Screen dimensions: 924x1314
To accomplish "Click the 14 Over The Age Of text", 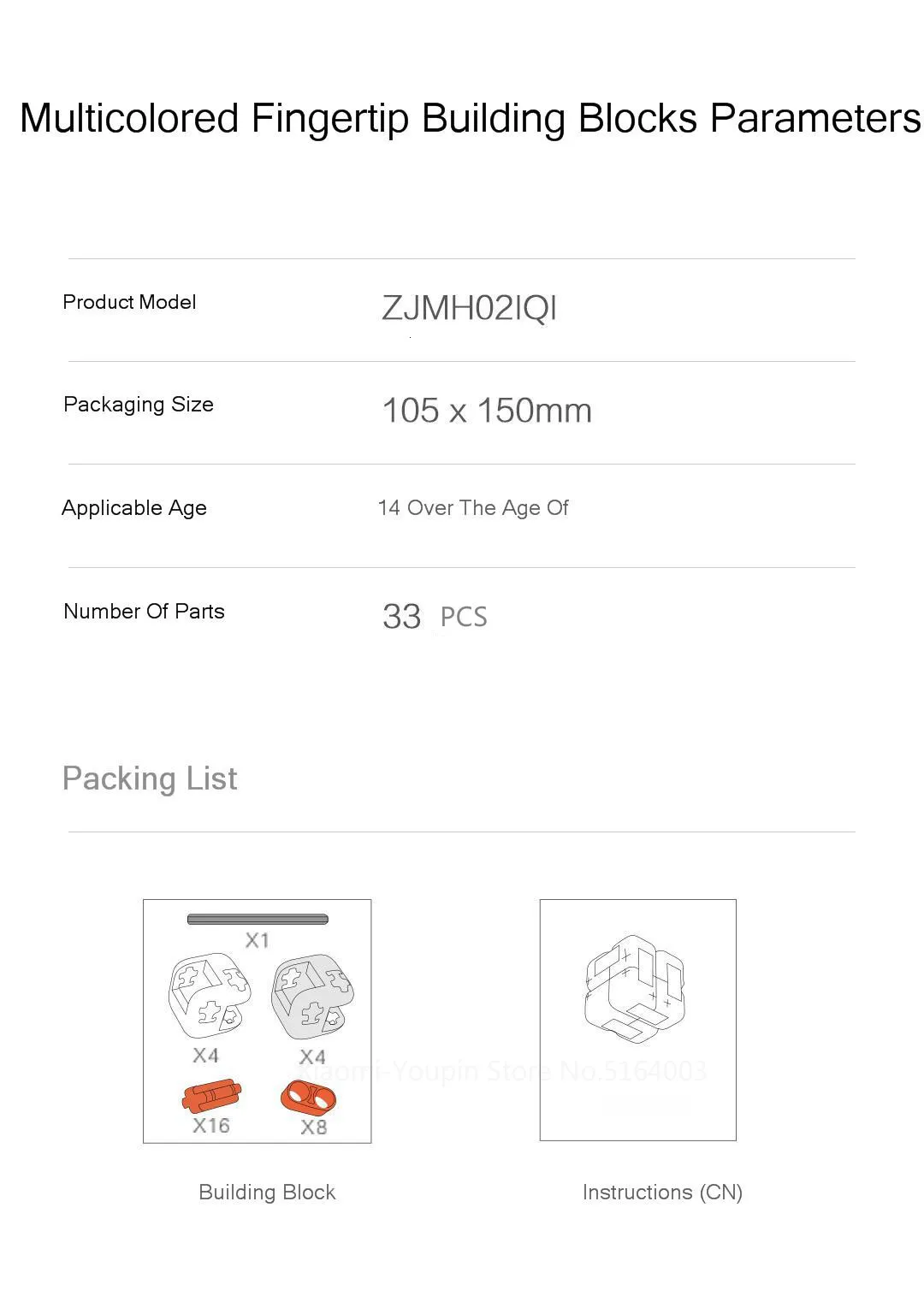I will (x=473, y=508).
